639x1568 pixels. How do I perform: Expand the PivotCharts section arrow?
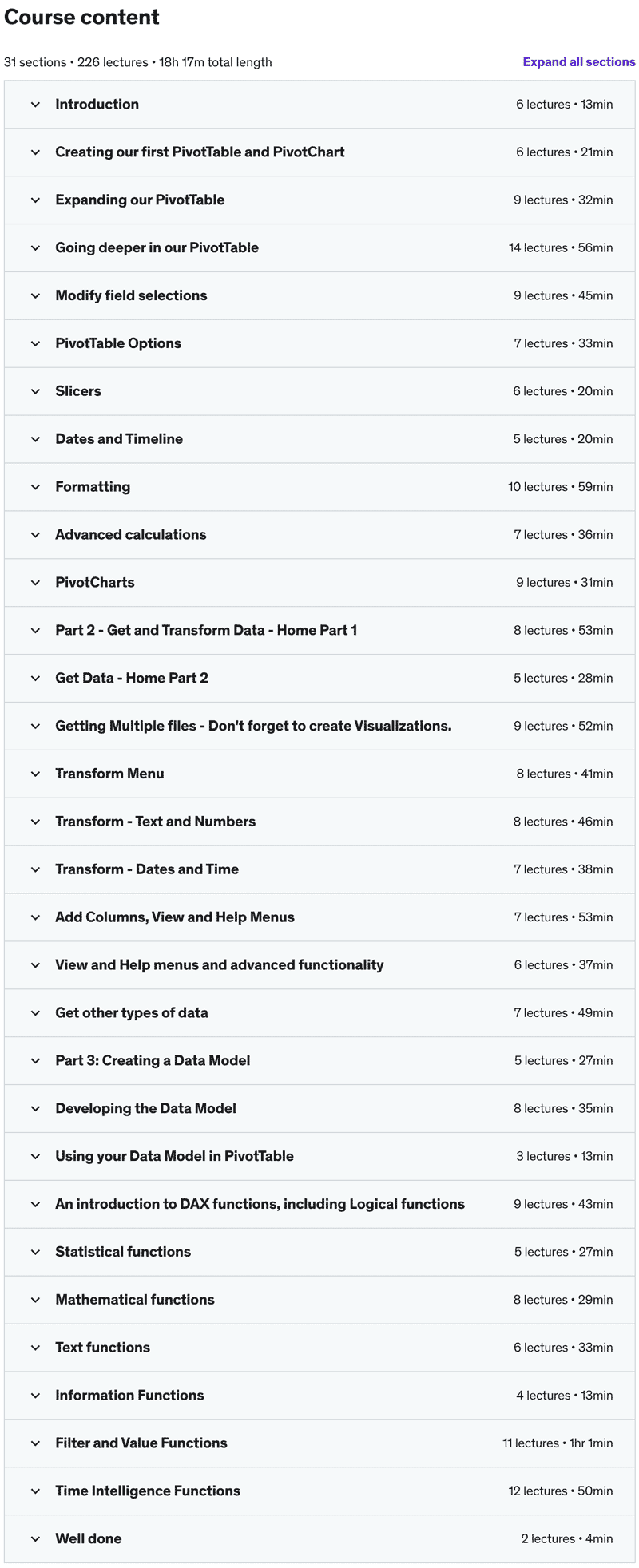pos(35,583)
